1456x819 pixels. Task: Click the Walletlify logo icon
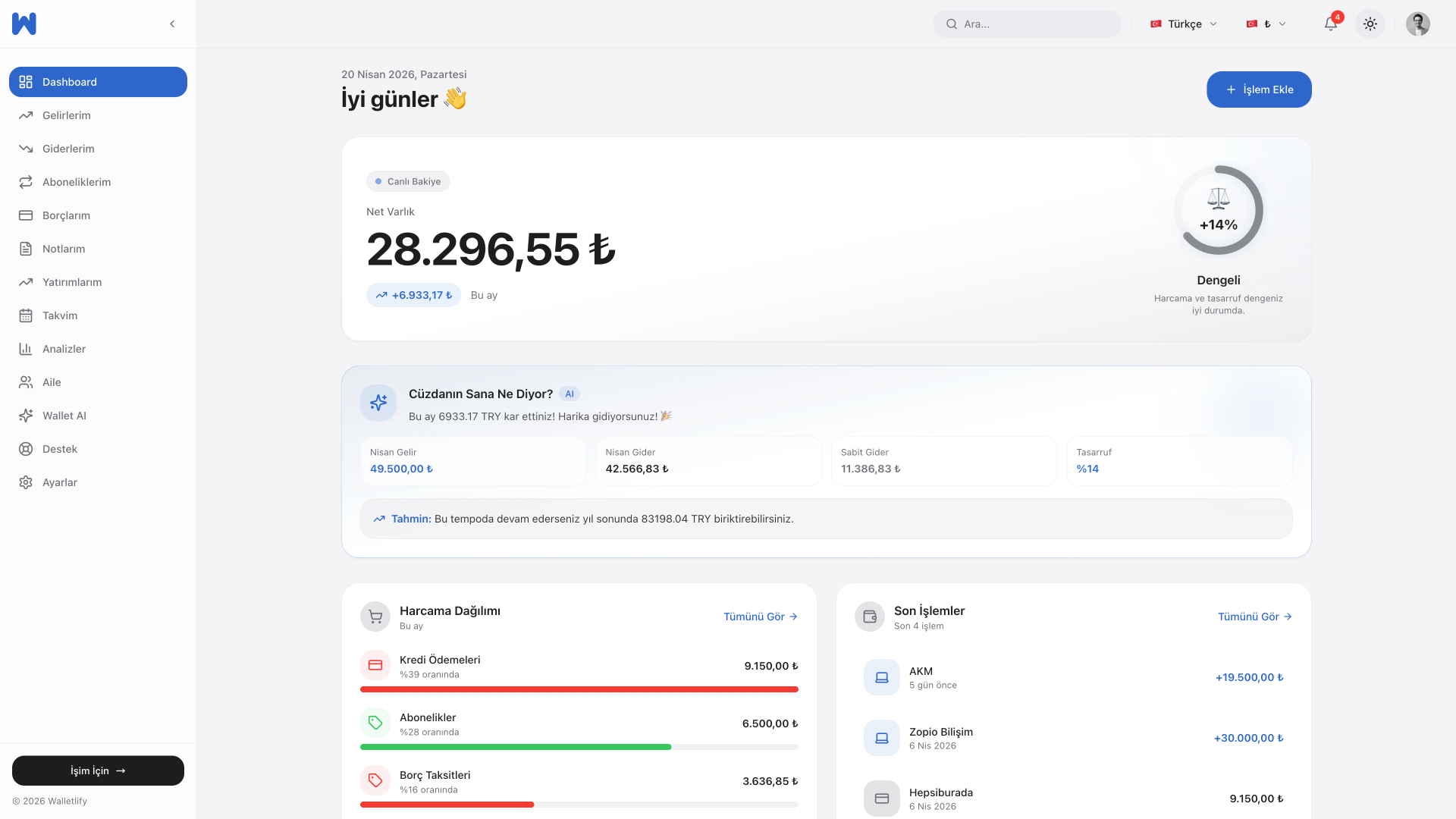tap(24, 24)
